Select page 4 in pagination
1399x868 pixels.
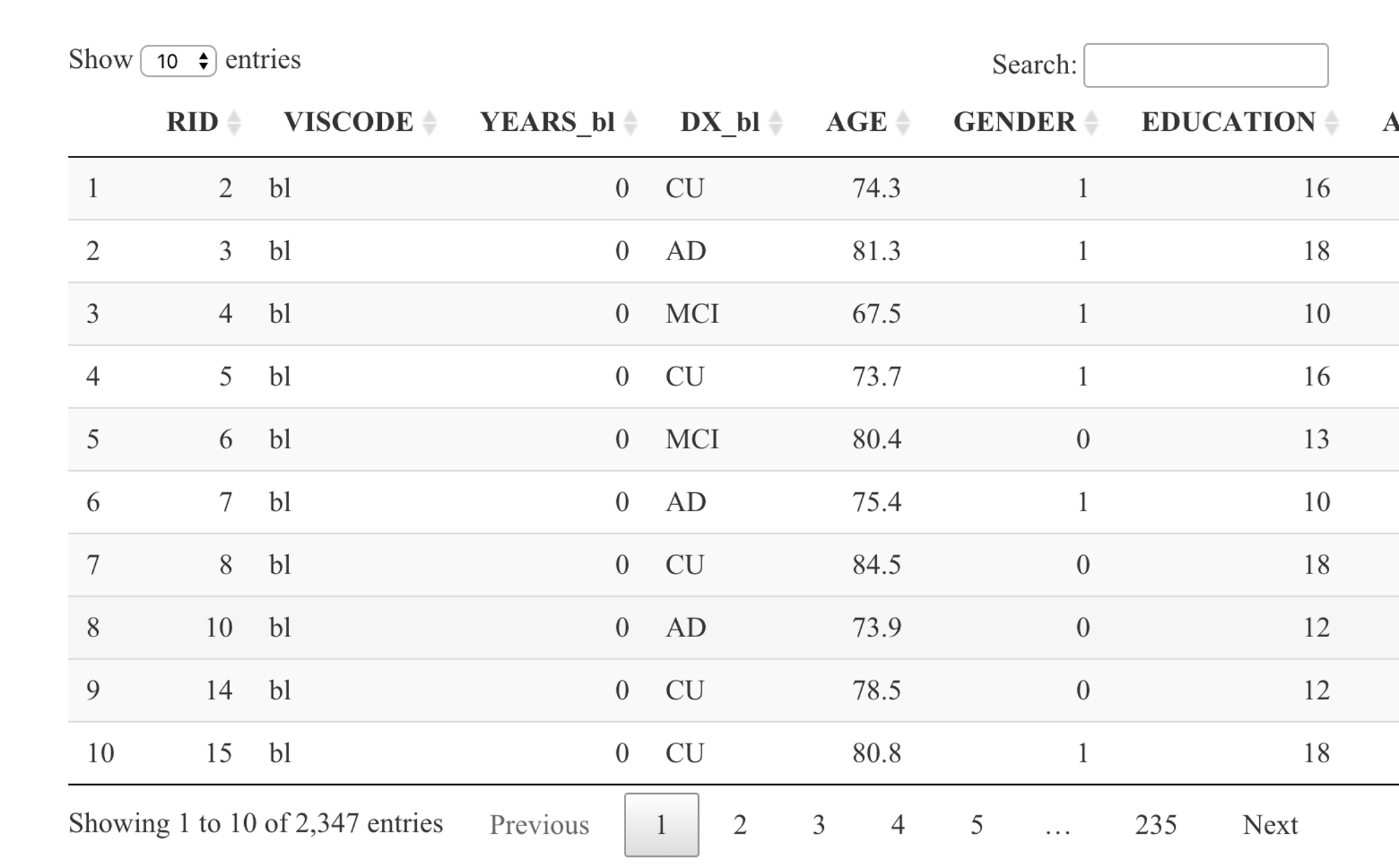(898, 825)
